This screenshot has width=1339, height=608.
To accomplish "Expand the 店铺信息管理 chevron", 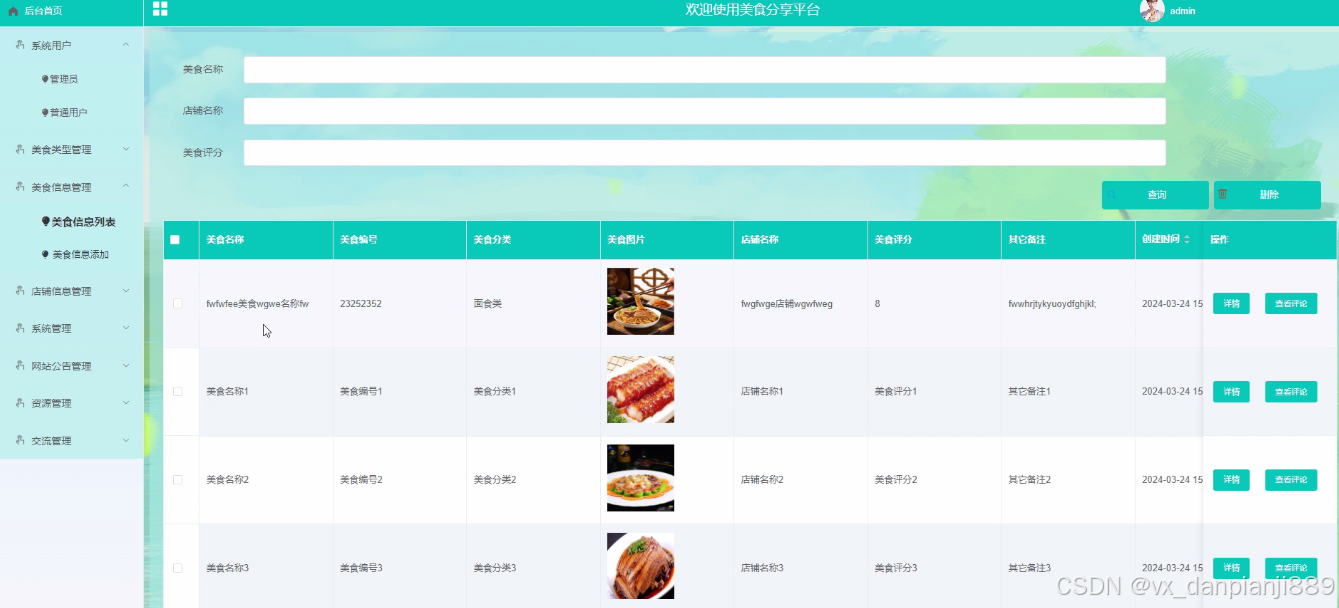I will [x=126, y=291].
